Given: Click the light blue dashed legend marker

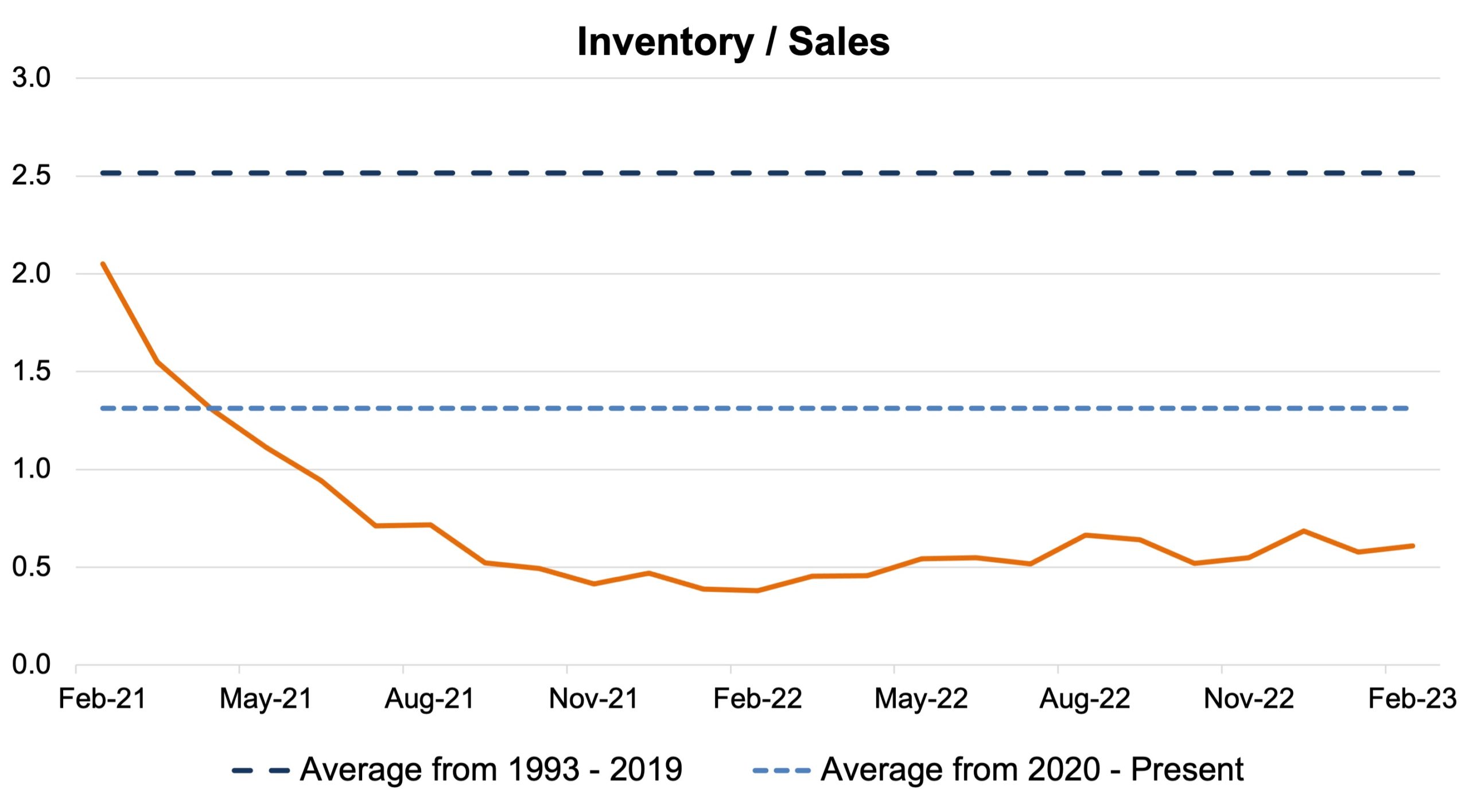Looking at the screenshot, I should [x=781, y=771].
